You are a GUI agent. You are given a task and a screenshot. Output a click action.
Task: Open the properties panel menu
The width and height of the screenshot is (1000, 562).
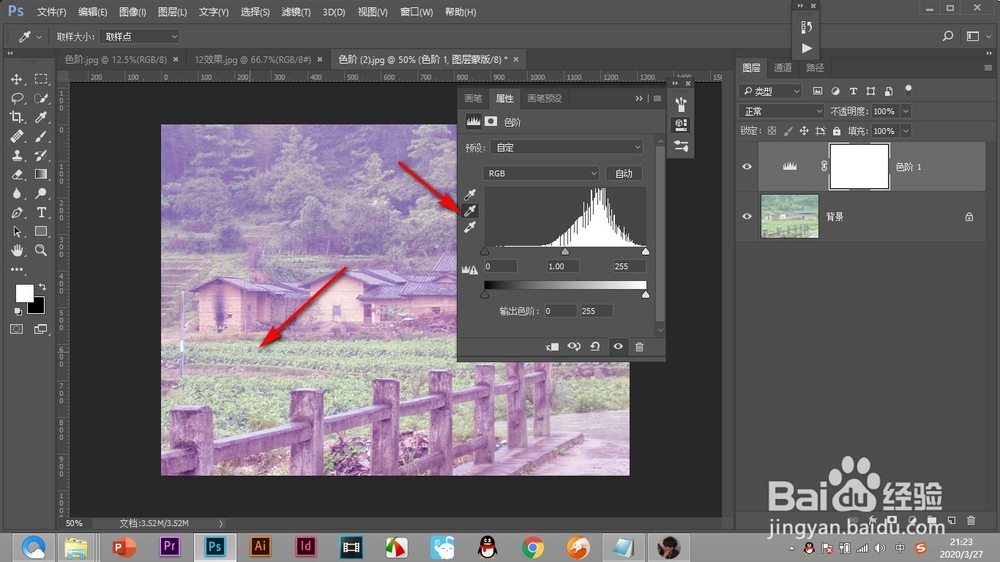657,98
